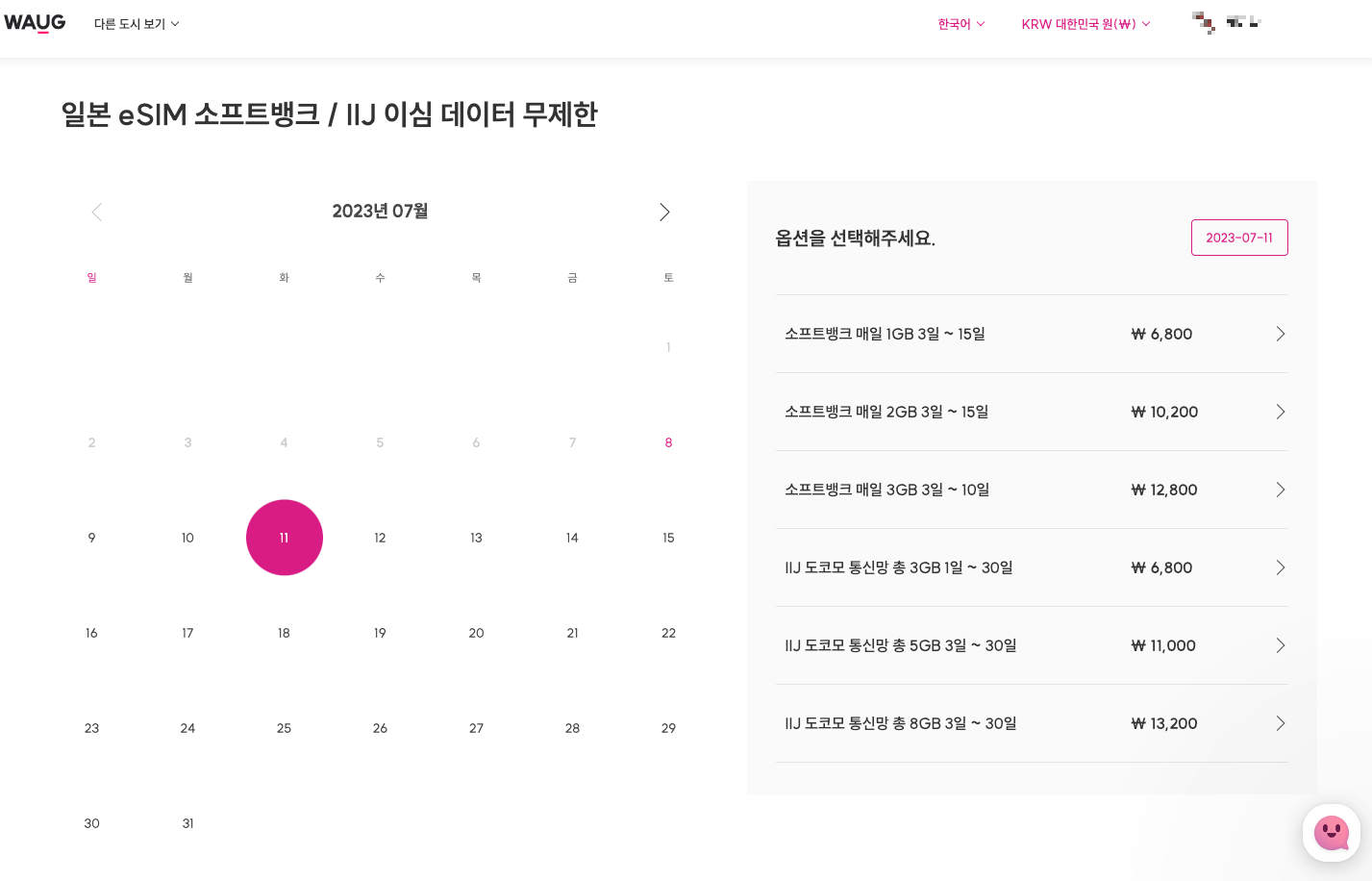This screenshot has height=881, width=1372.
Task: Select July 20 on the calendar
Action: [x=476, y=633]
